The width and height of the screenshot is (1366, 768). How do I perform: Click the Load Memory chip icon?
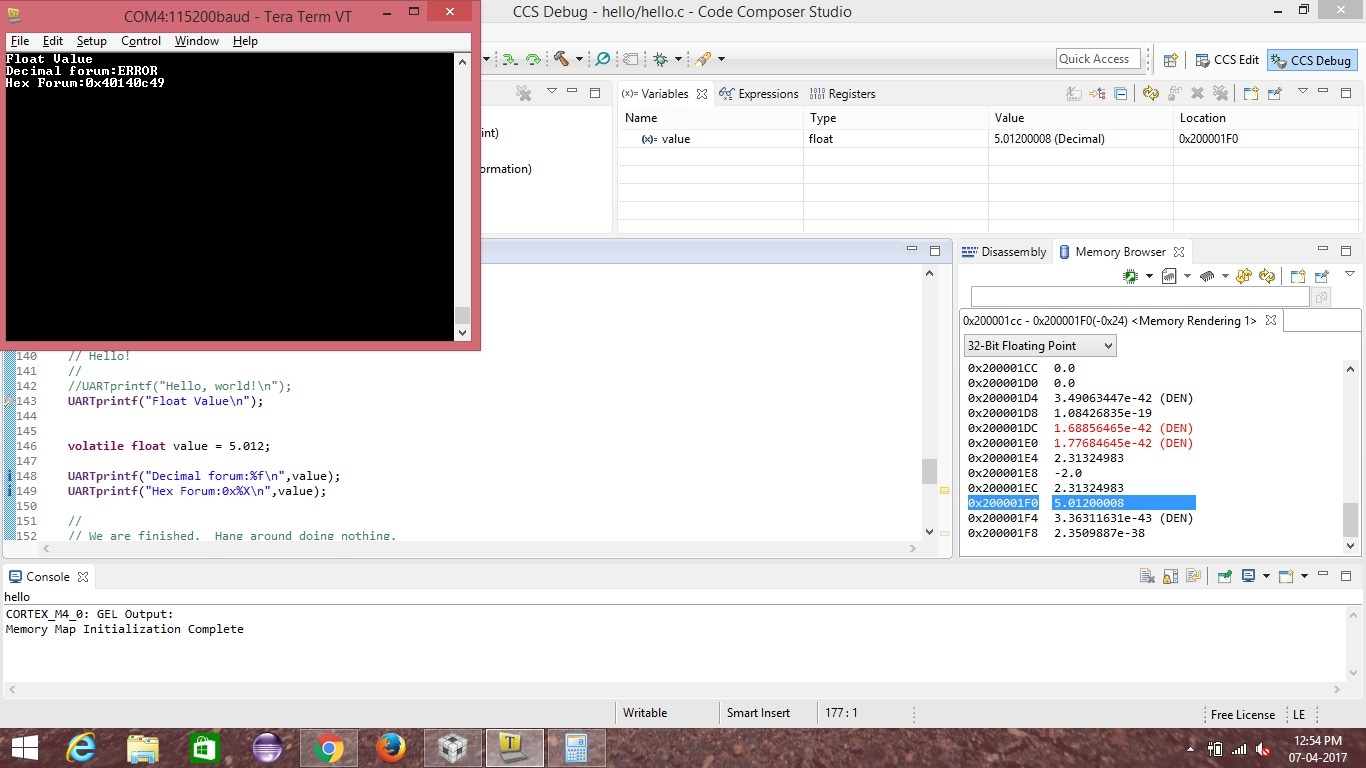pos(1207,276)
